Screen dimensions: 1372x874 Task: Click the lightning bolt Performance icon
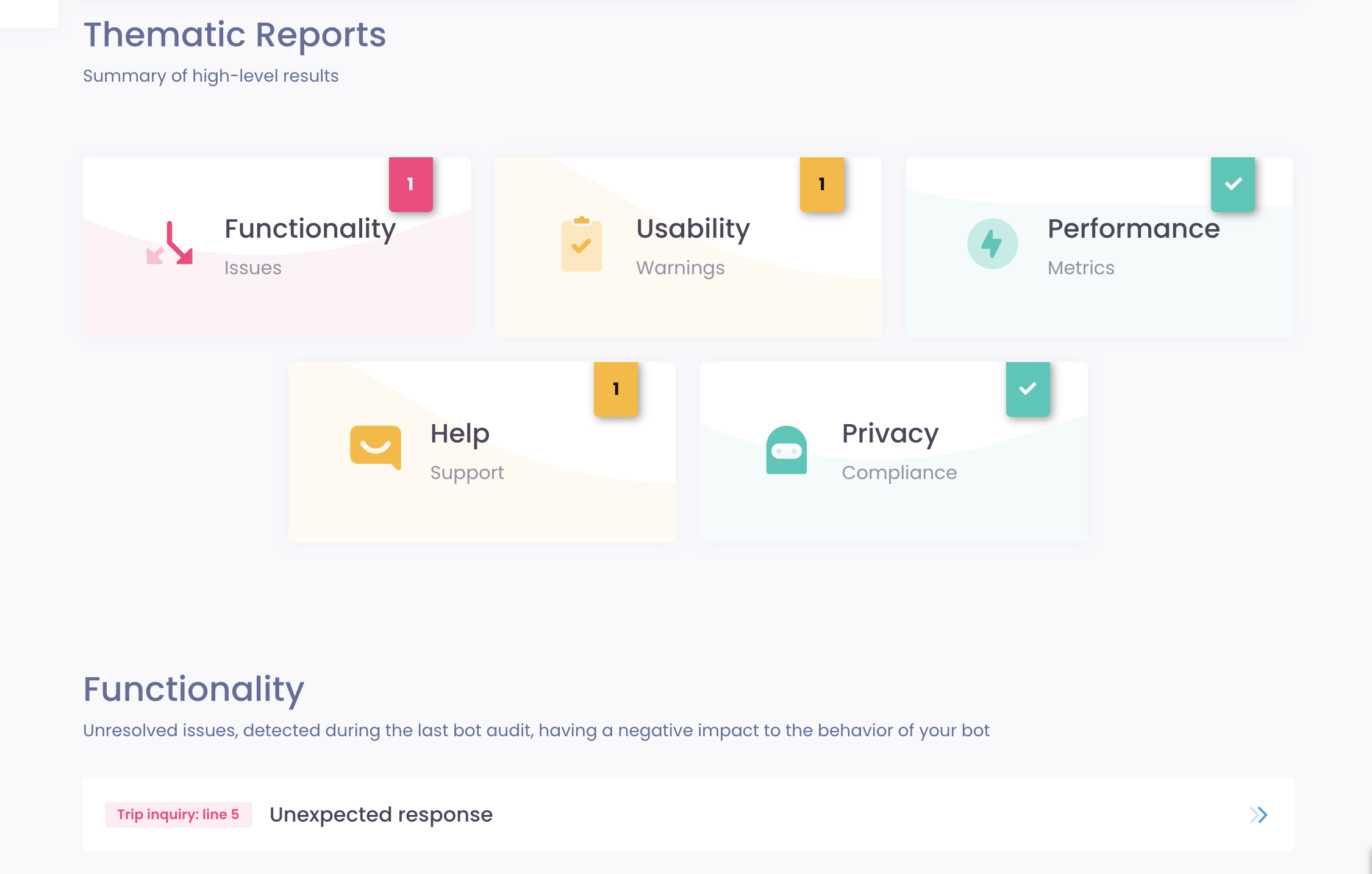[993, 243]
